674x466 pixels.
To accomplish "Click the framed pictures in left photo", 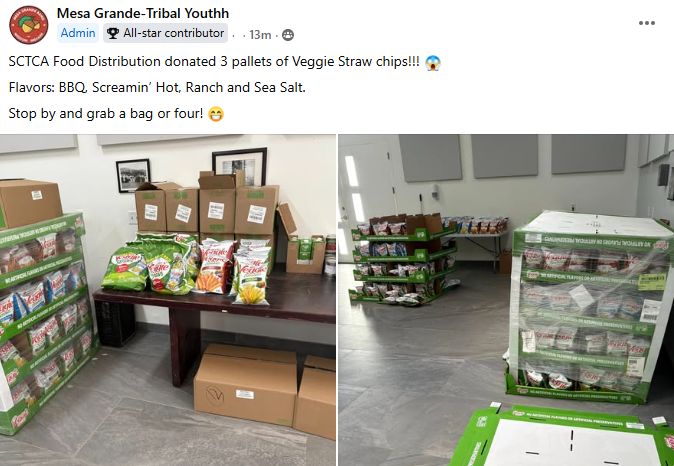I will (191, 170).
